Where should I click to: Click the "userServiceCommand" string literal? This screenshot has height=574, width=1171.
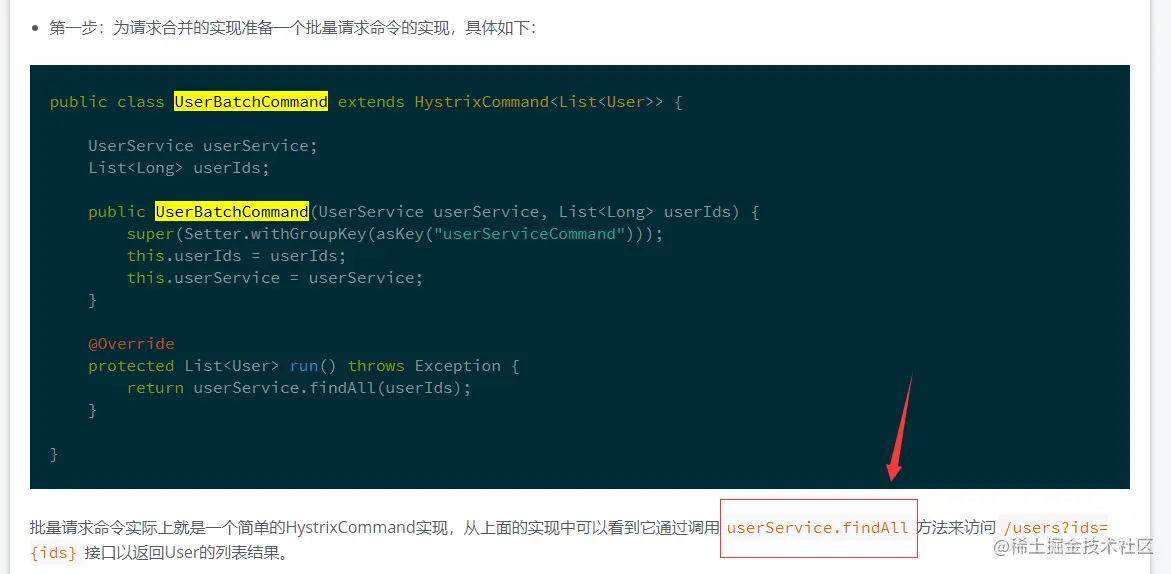529,234
